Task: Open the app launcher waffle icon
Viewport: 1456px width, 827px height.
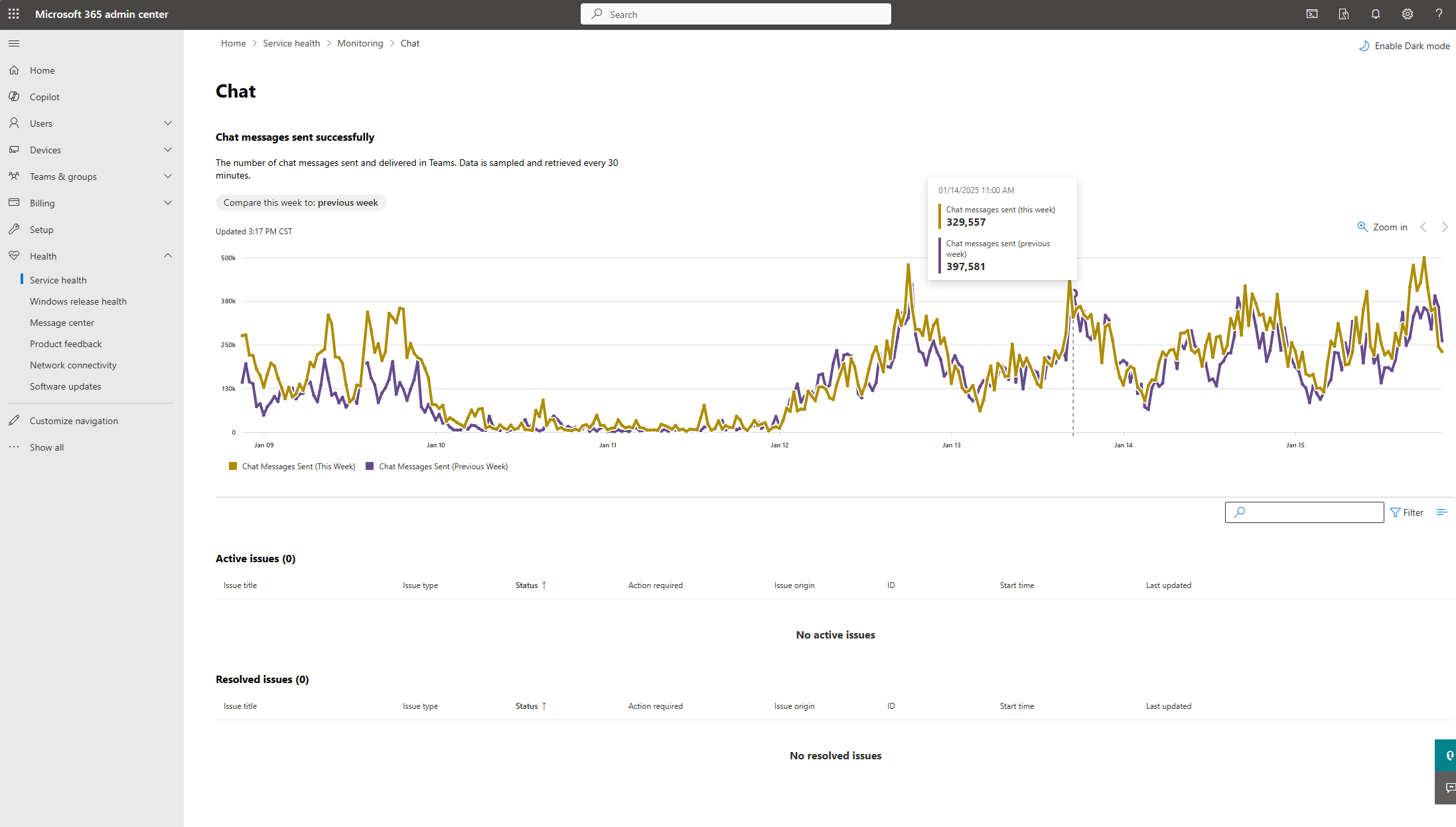Action: tap(14, 14)
